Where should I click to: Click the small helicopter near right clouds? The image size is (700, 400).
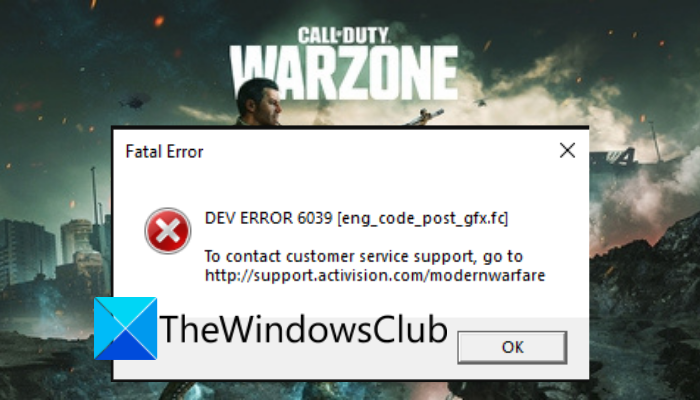480,103
